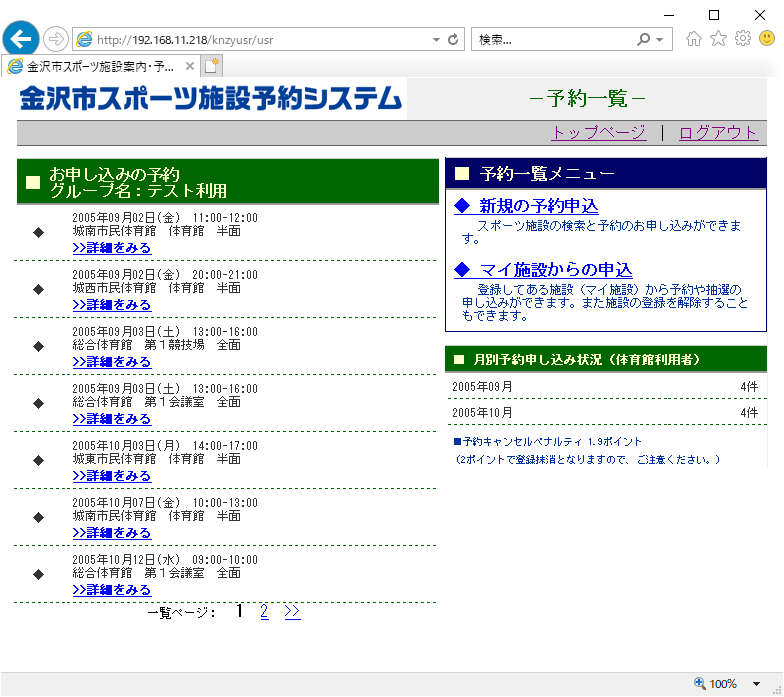View details for 09月03日 第1会議室 reservation

(112, 418)
